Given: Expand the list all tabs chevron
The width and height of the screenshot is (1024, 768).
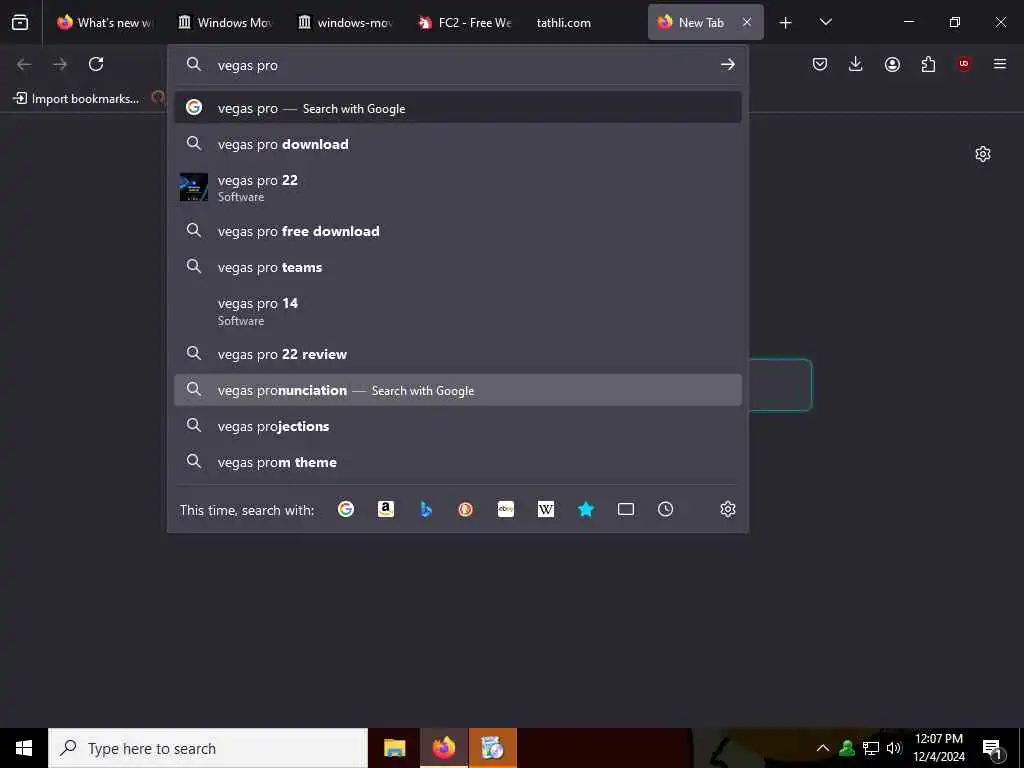Looking at the screenshot, I should (x=825, y=22).
